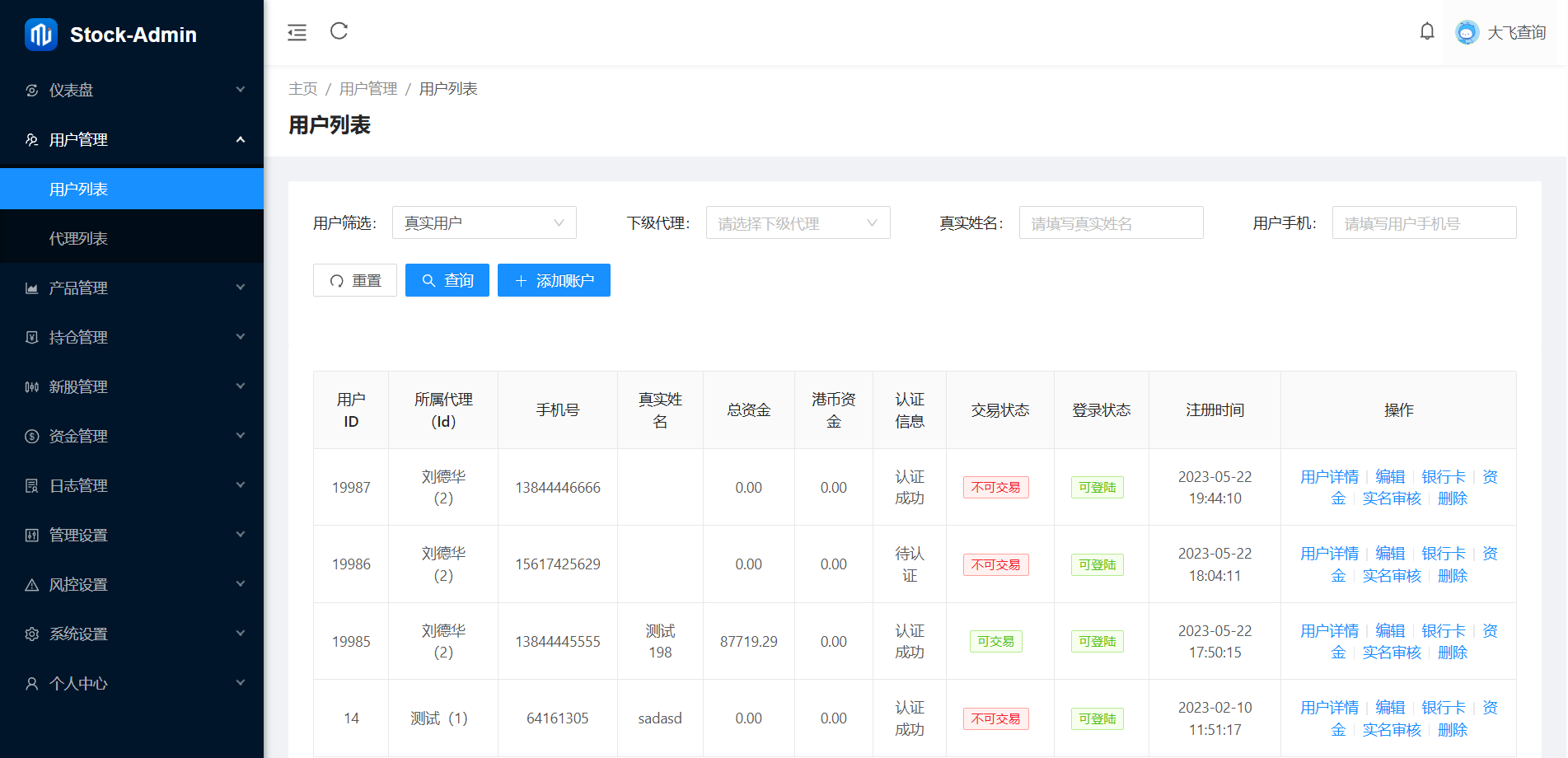Click the 资金管理 coin icon
This screenshot has width=1568, height=758.
coord(32,437)
